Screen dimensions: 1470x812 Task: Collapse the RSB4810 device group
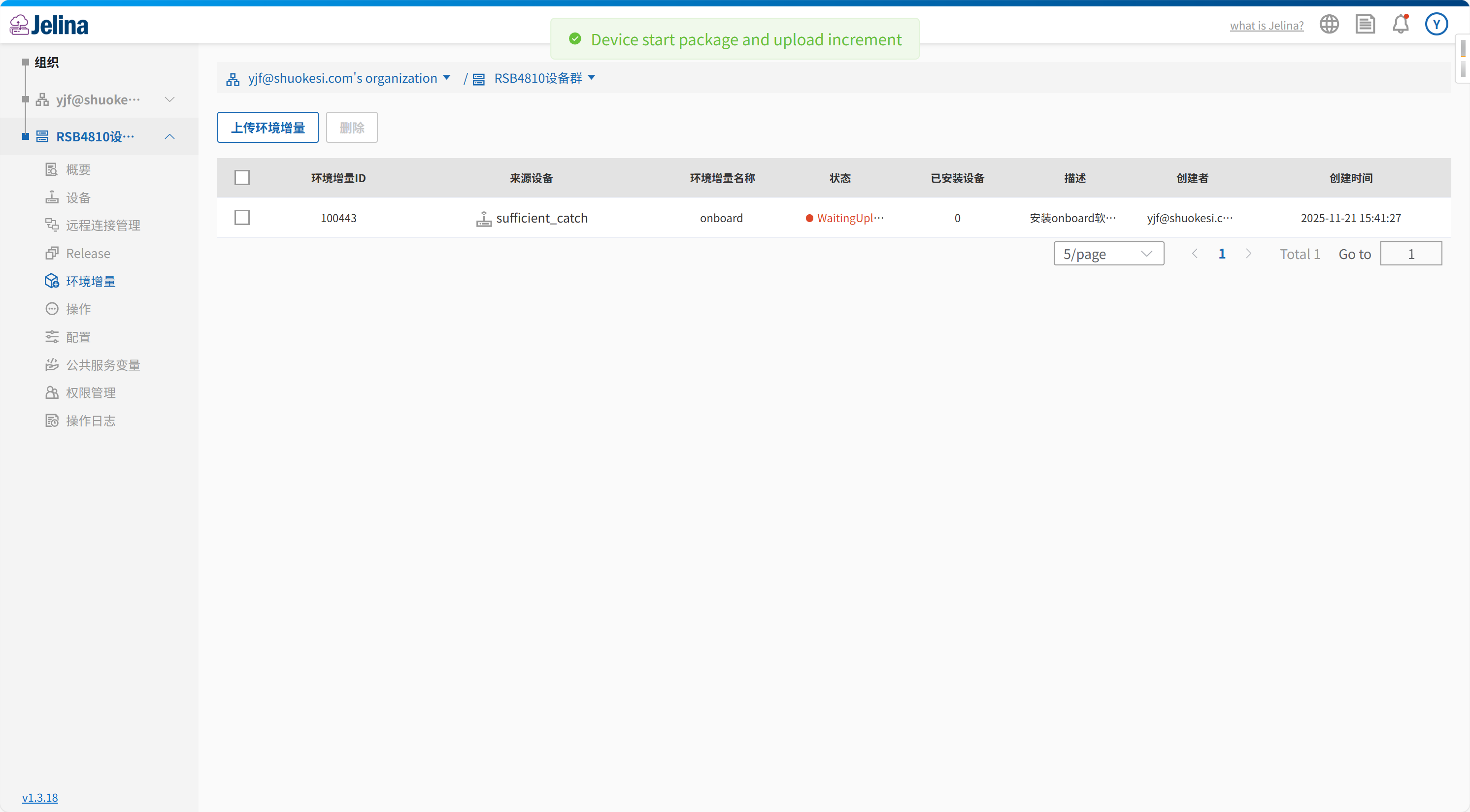click(169, 137)
